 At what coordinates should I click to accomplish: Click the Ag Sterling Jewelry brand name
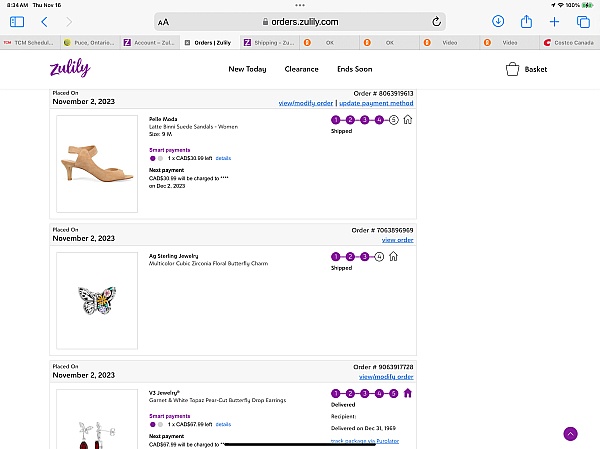pyautogui.click(x=173, y=256)
